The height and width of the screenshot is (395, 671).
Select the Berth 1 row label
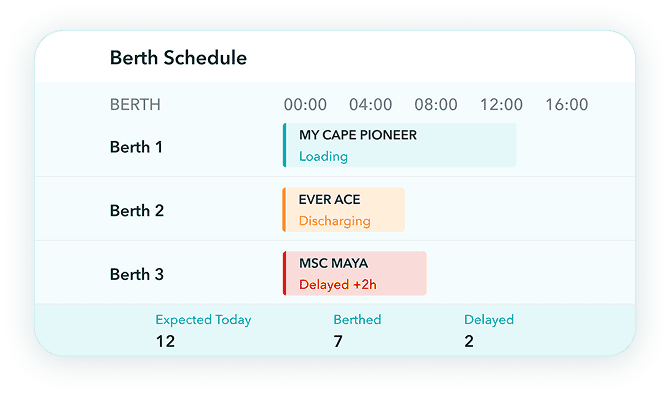[x=136, y=147]
